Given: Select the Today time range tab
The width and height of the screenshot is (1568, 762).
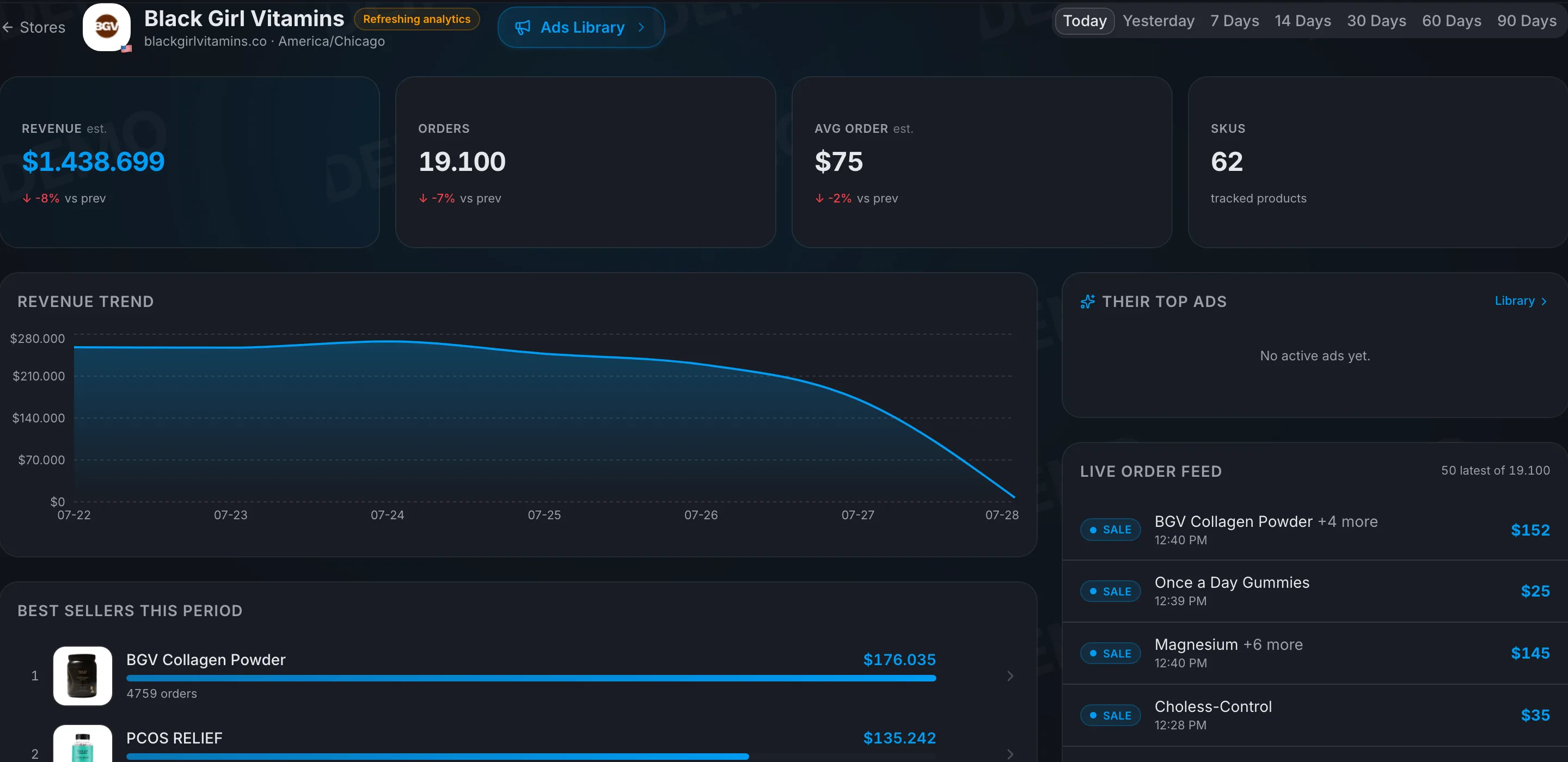Looking at the screenshot, I should tap(1085, 21).
